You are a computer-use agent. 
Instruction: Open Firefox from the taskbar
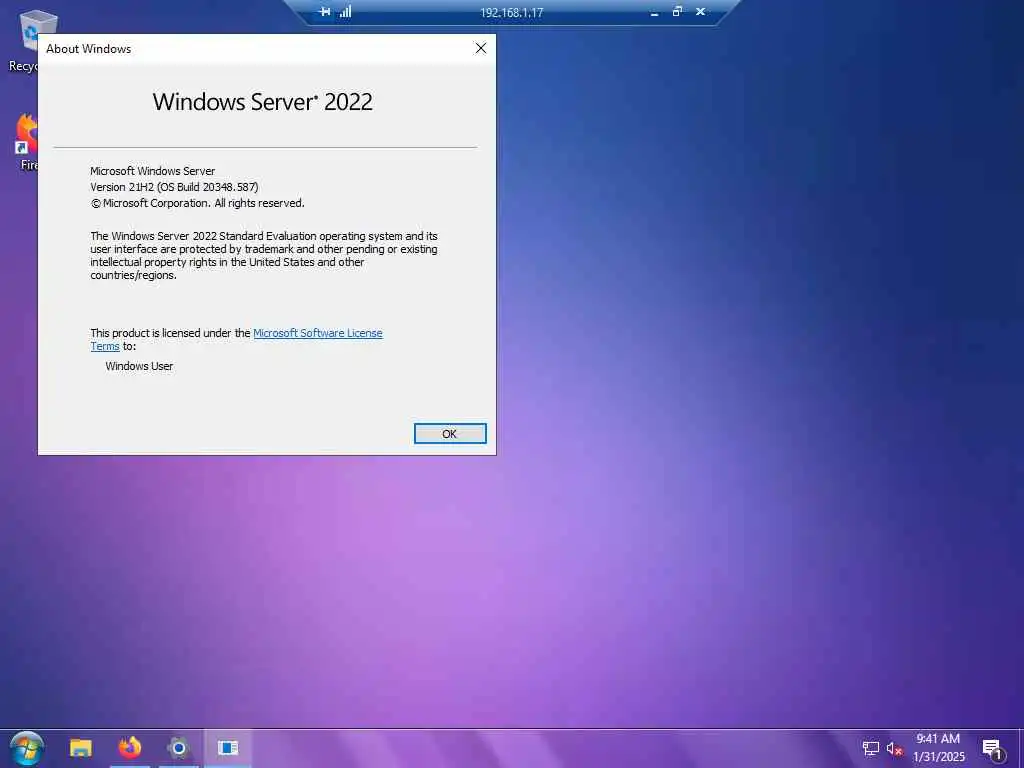click(130, 748)
